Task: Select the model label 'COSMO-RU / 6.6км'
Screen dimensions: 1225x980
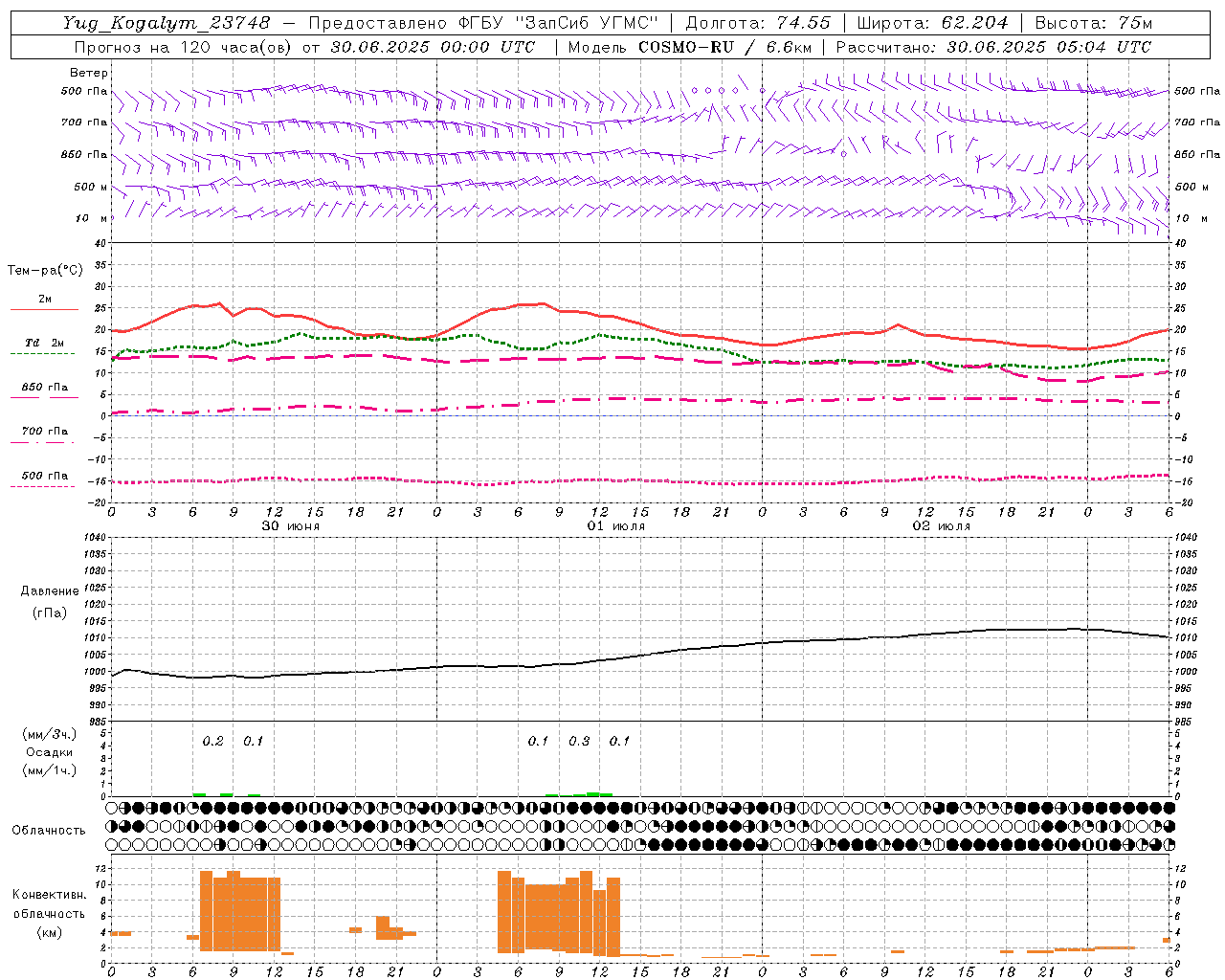Action: pos(724,47)
